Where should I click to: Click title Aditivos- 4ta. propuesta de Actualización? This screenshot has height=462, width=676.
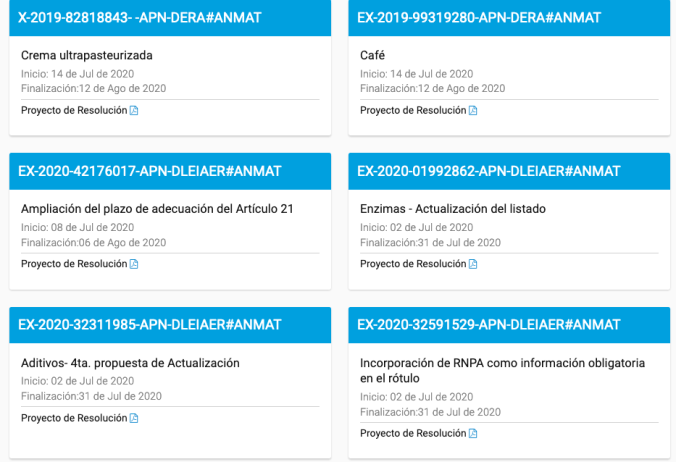[130, 363]
